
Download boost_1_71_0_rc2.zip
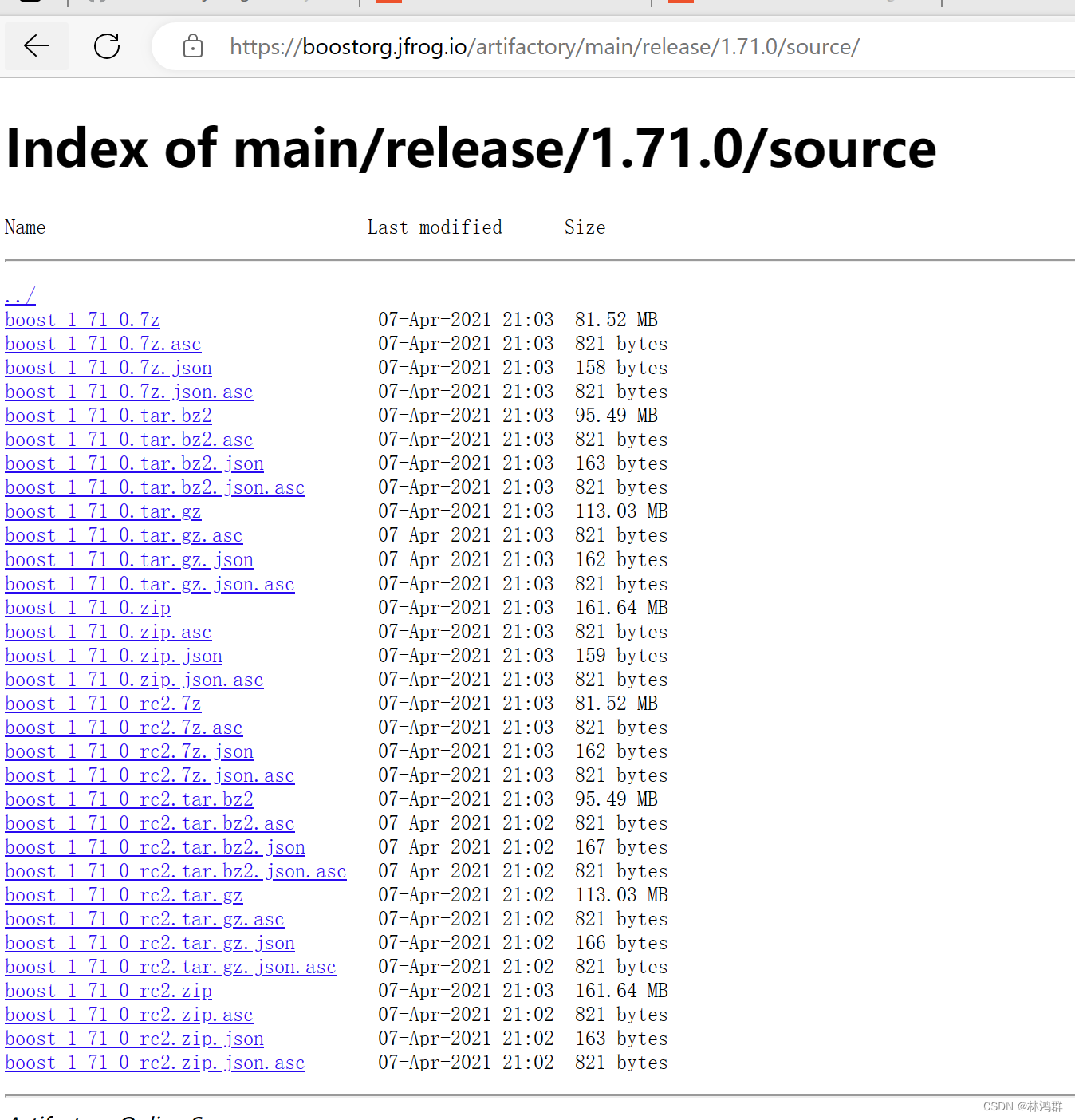coord(108,991)
